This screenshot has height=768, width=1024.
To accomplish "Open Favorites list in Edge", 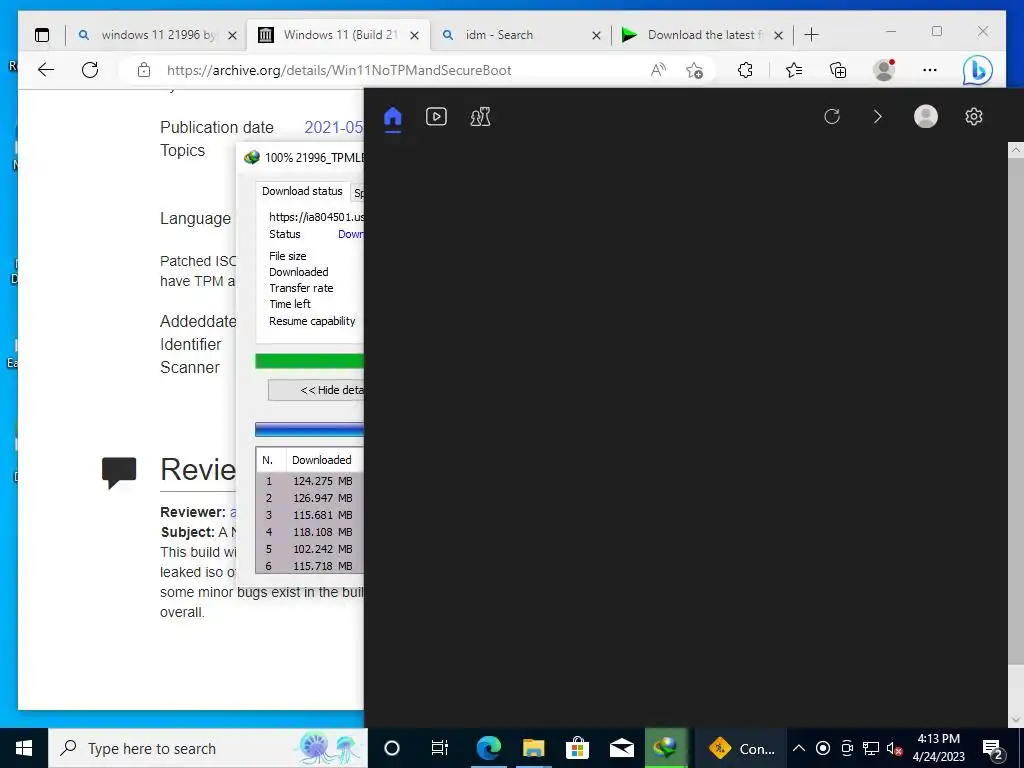I will tap(793, 70).
